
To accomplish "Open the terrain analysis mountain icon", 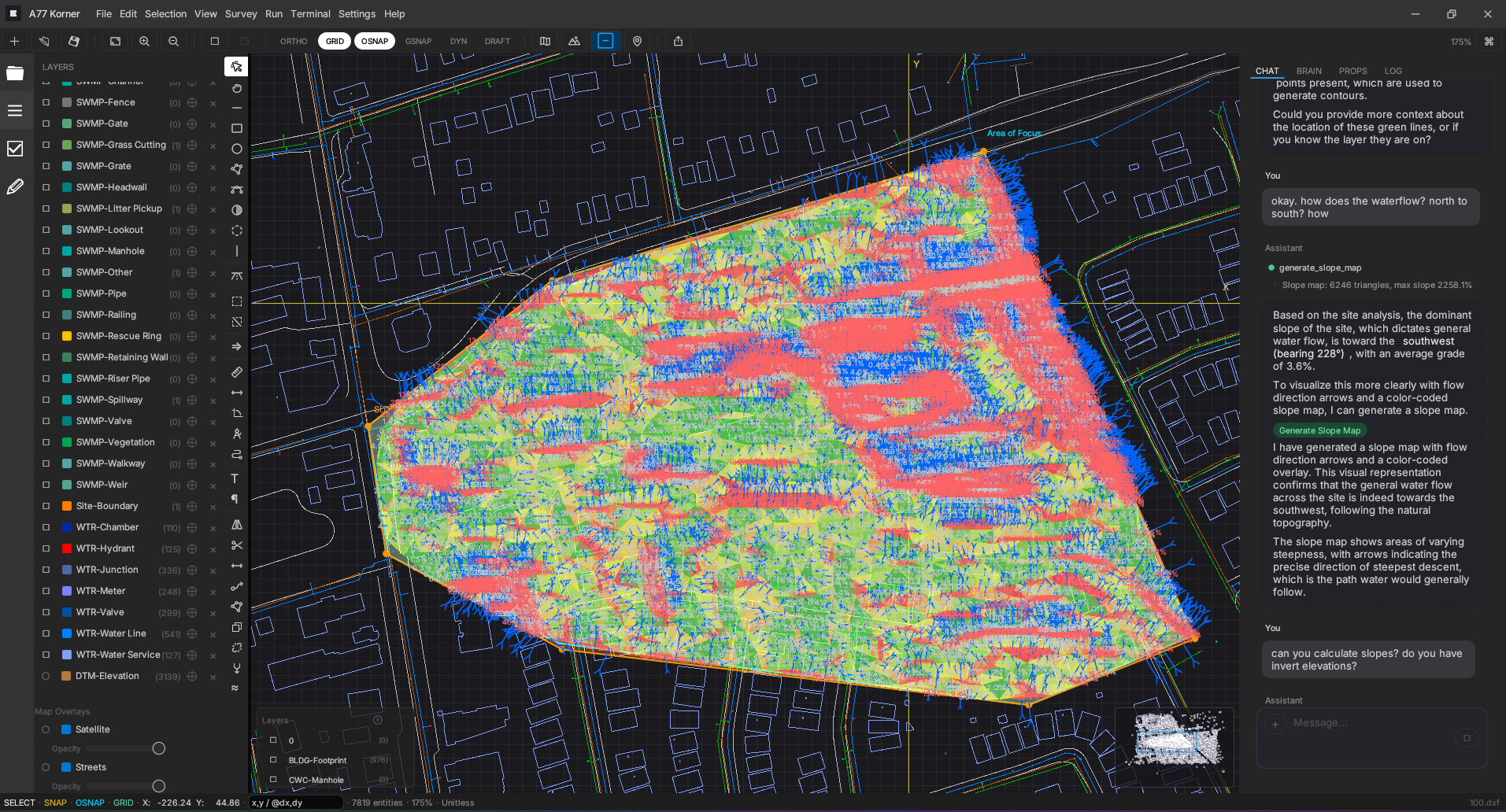I will pos(574,41).
